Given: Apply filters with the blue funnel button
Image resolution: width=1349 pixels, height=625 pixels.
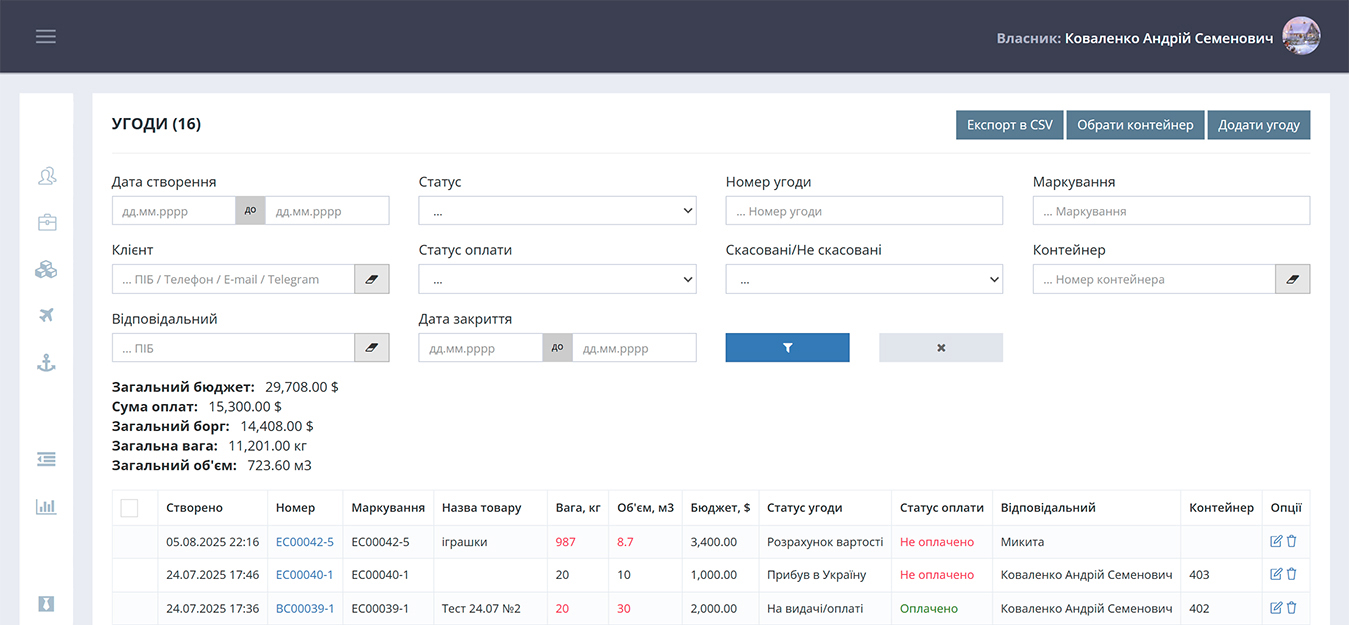Looking at the screenshot, I should (787, 347).
